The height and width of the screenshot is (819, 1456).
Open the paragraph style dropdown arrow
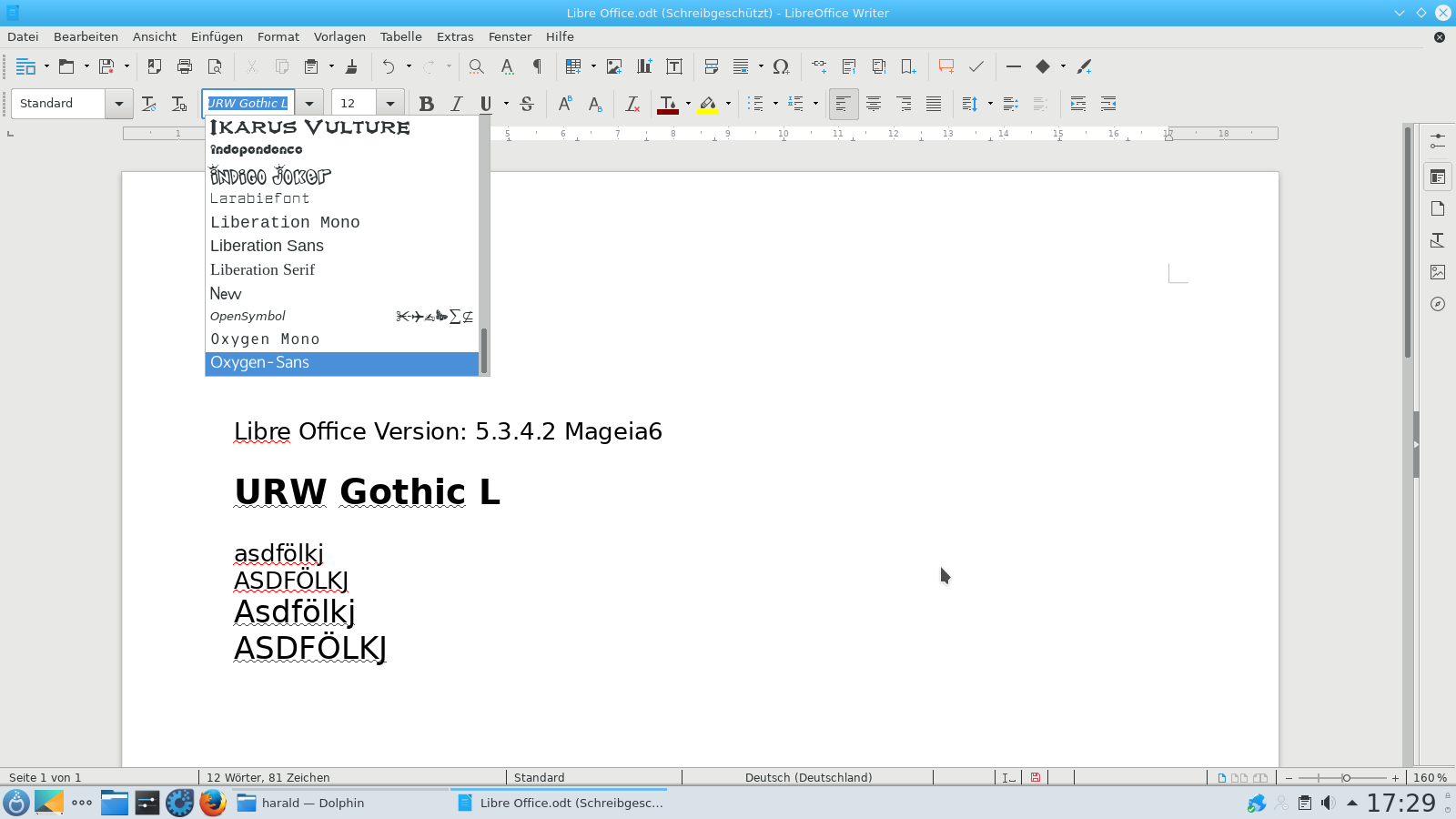tap(119, 104)
